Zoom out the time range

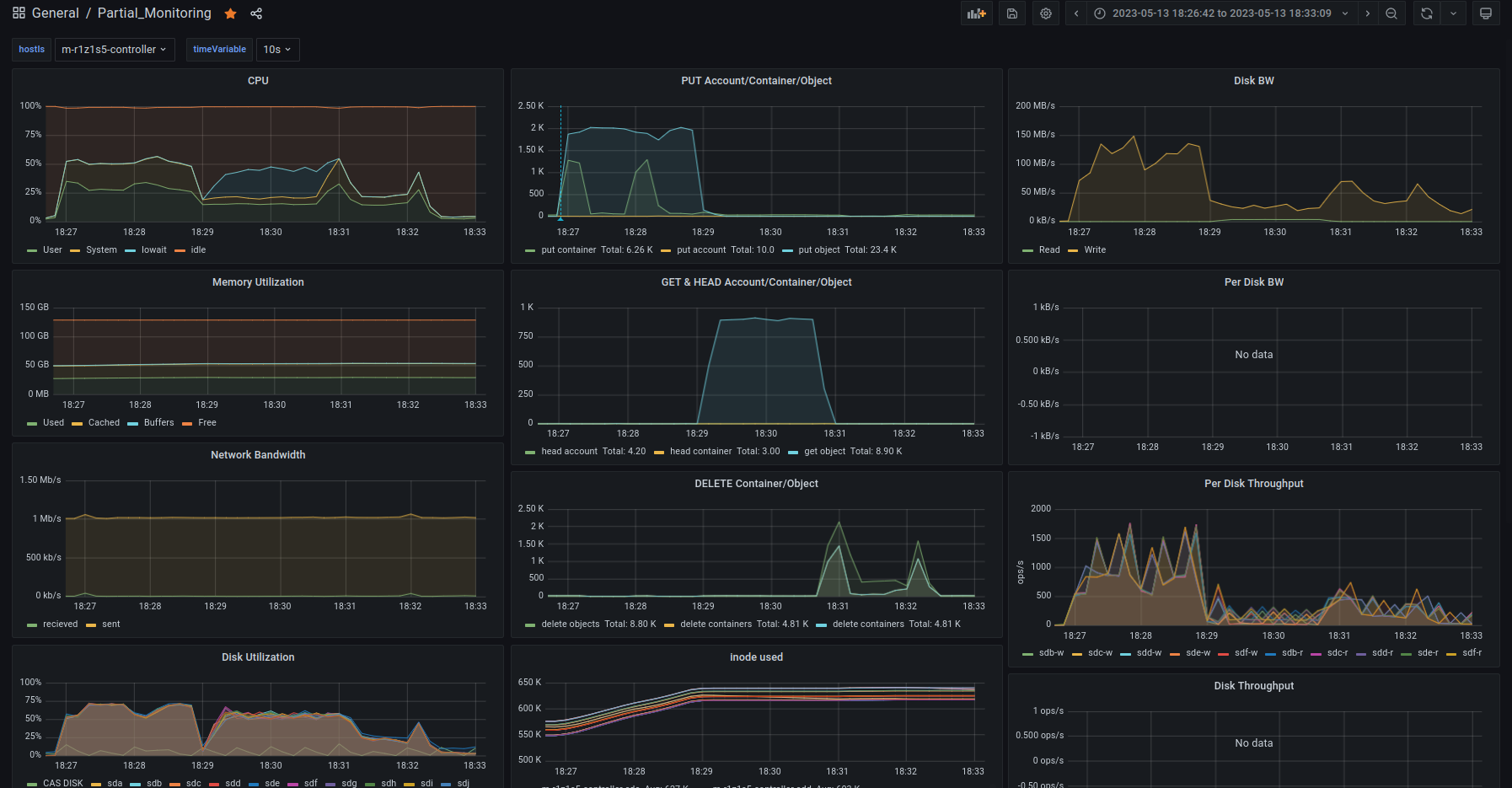[1391, 13]
